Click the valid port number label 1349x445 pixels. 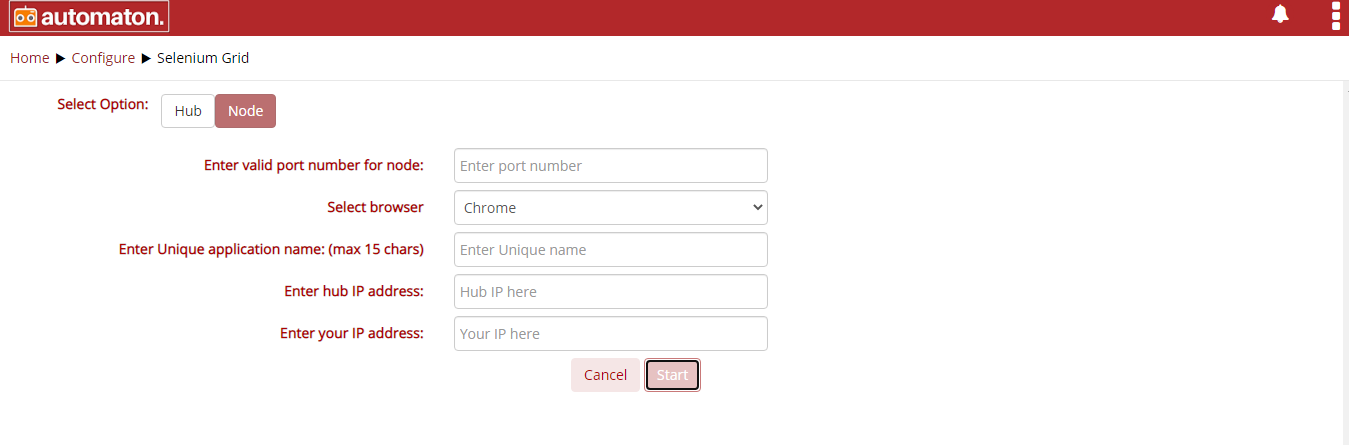pyautogui.click(x=314, y=165)
